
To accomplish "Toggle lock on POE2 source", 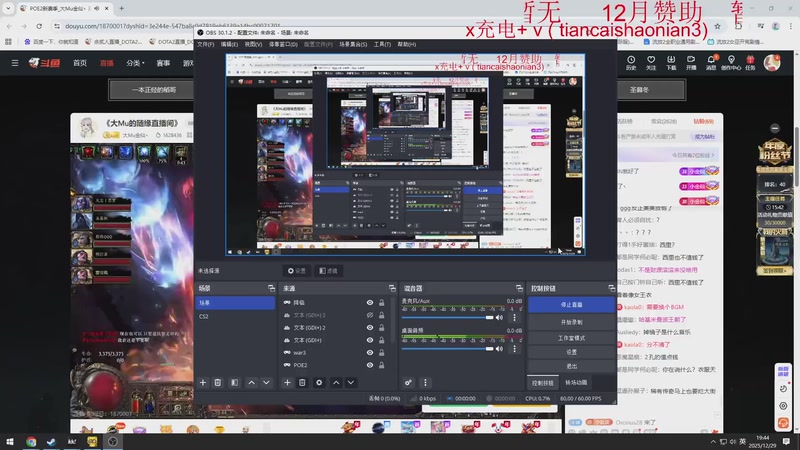I will [x=381, y=365].
